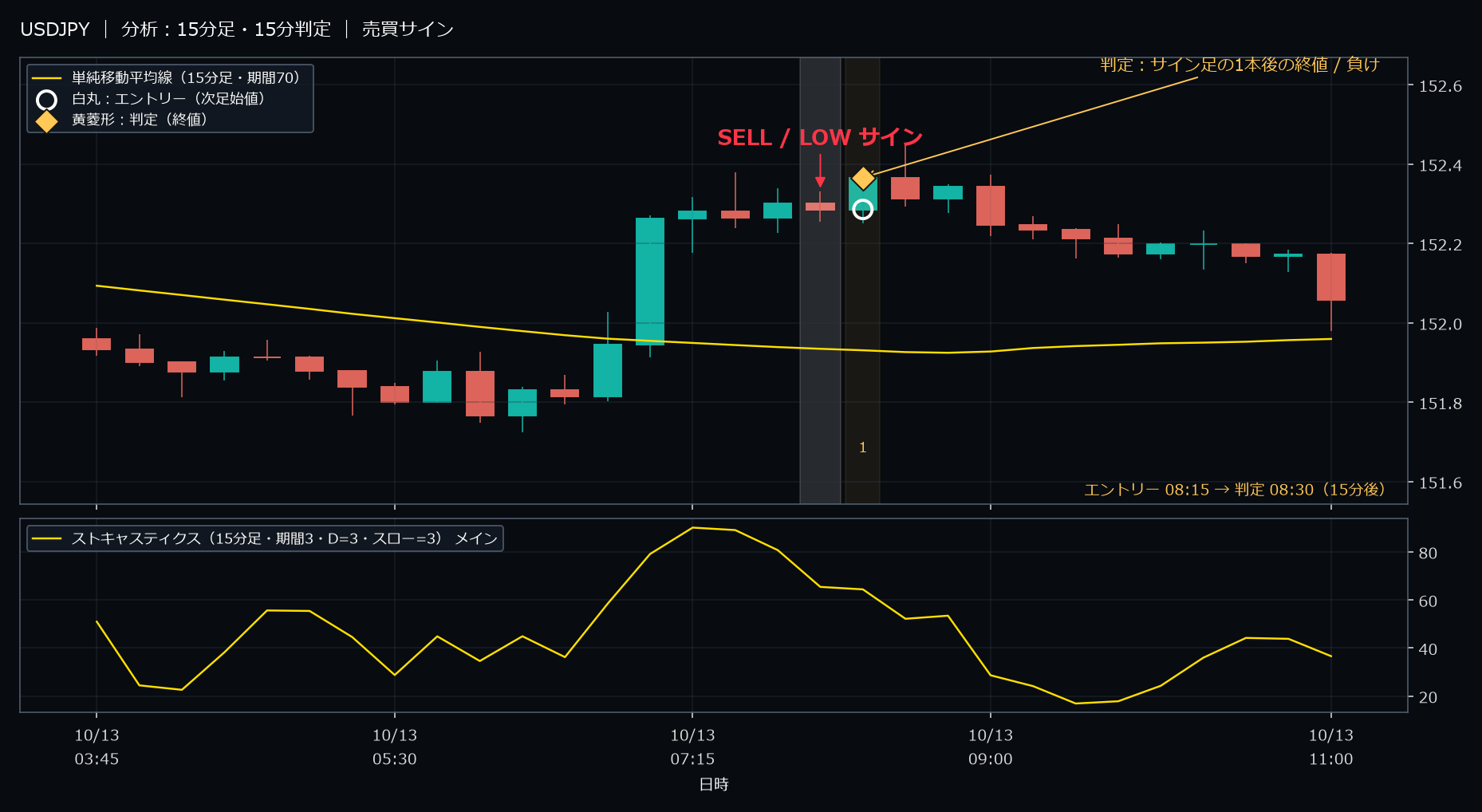Click the 20 stochastics axis label
Image resolution: width=1482 pixels, height=812 pixels.
tap(1428, 697)
